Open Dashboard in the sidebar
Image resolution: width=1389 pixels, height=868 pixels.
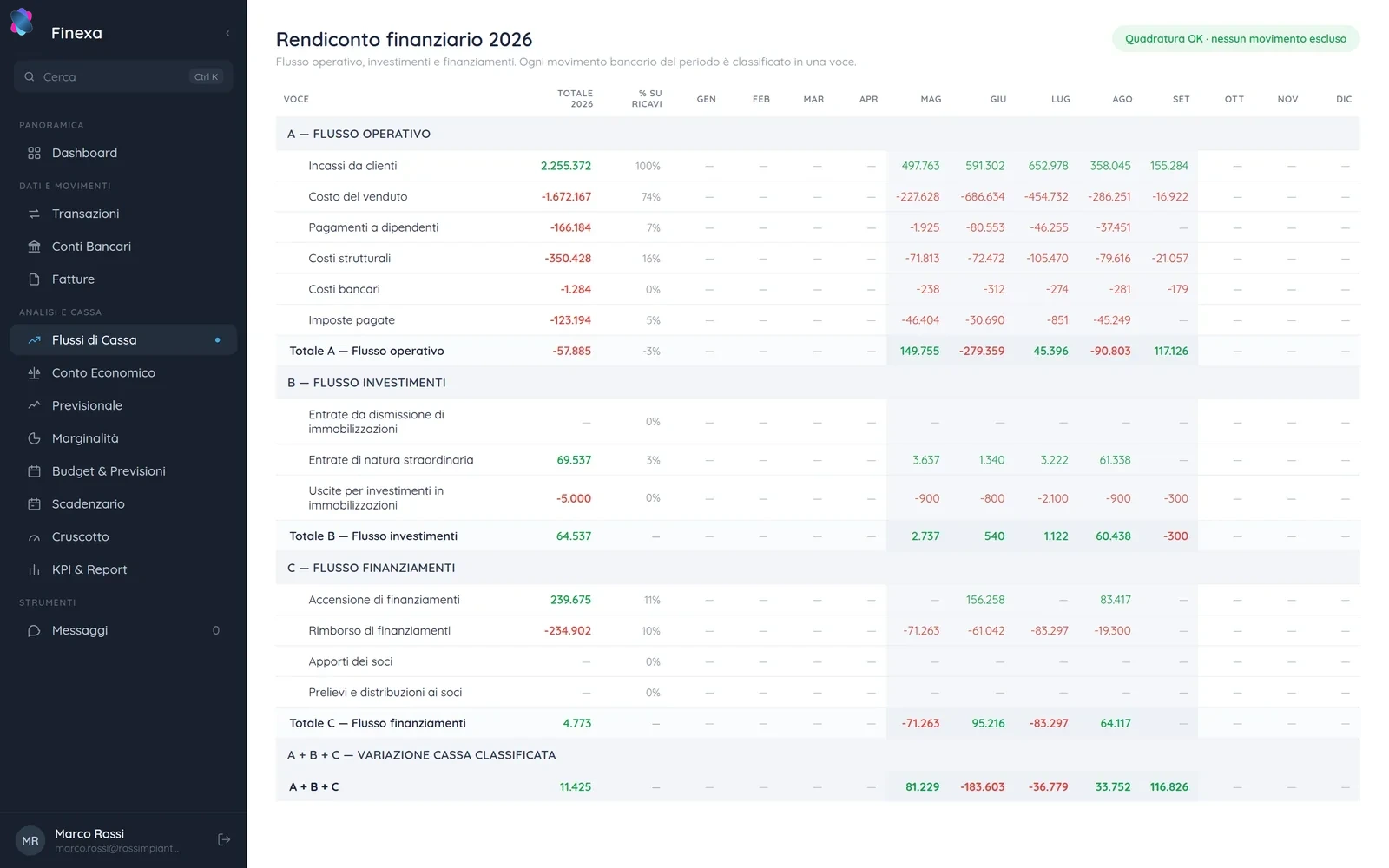(123, 153)
